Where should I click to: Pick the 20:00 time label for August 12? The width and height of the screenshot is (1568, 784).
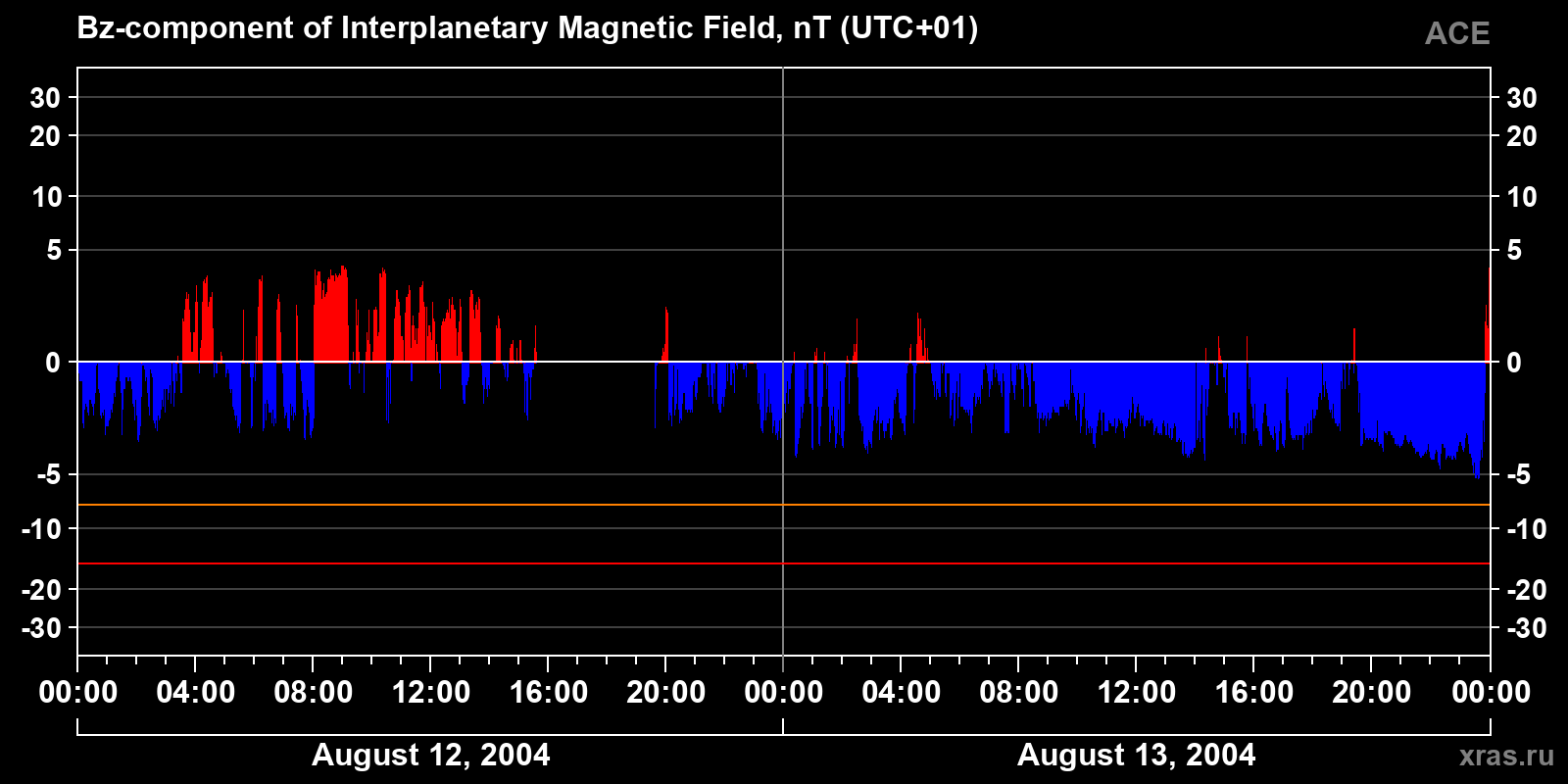click(666, 693)
